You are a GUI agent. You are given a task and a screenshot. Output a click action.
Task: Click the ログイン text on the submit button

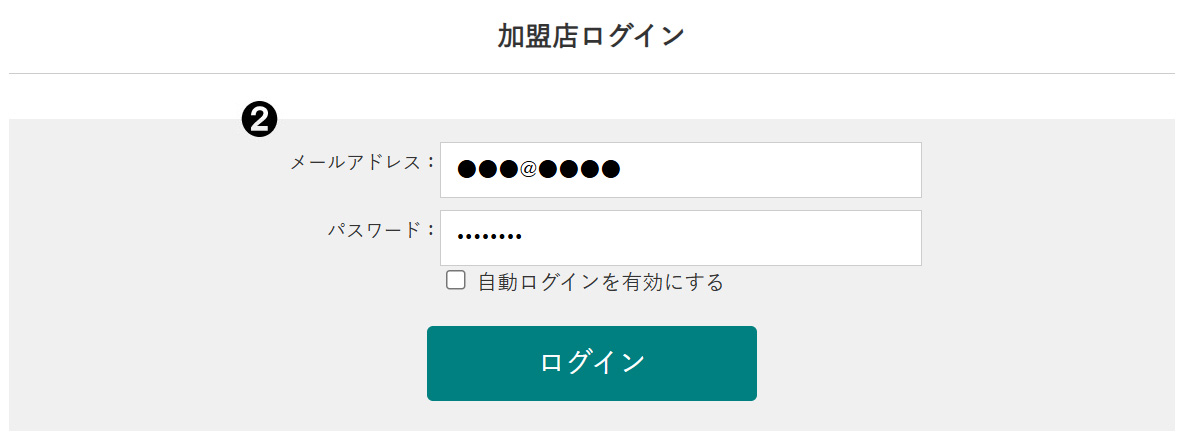[592, 363]
